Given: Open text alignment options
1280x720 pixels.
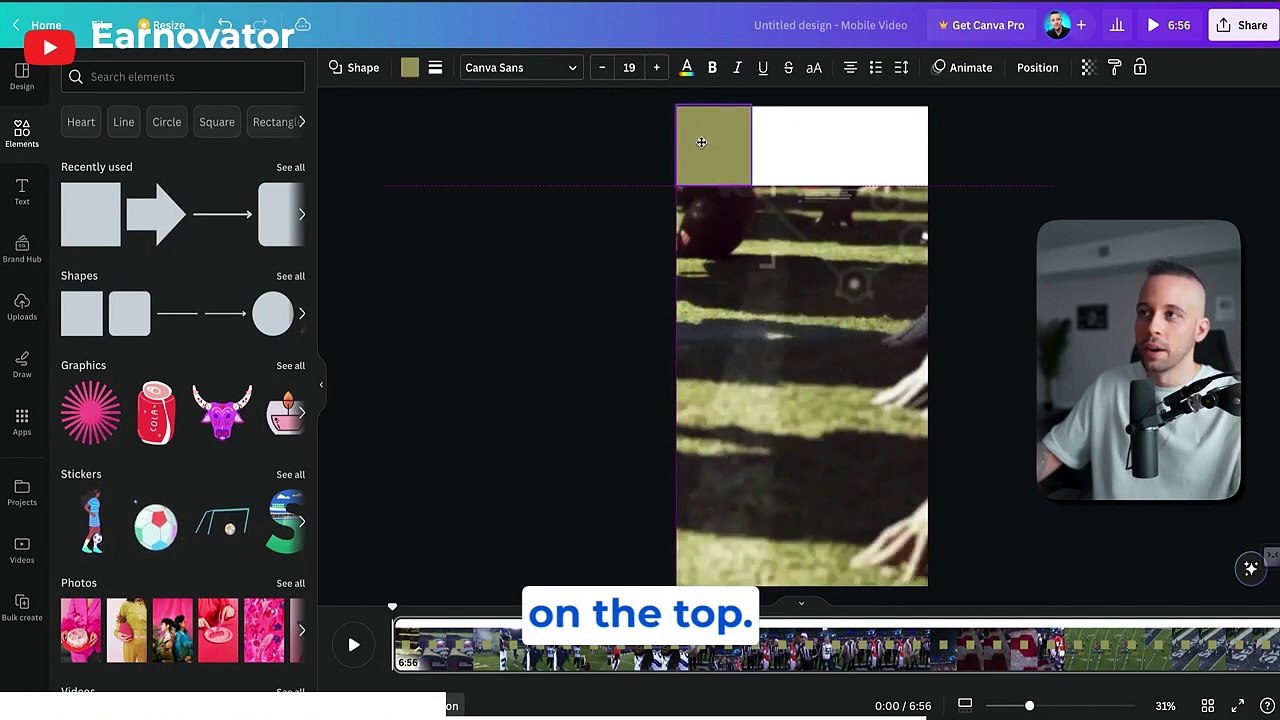Looking at the screenshot, I should 850,68.
